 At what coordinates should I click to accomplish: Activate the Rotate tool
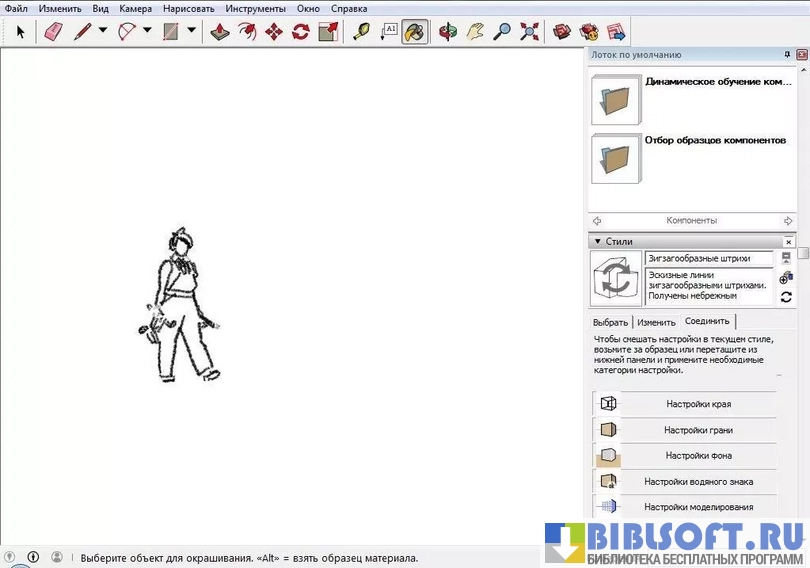click(x=300, y=31)
